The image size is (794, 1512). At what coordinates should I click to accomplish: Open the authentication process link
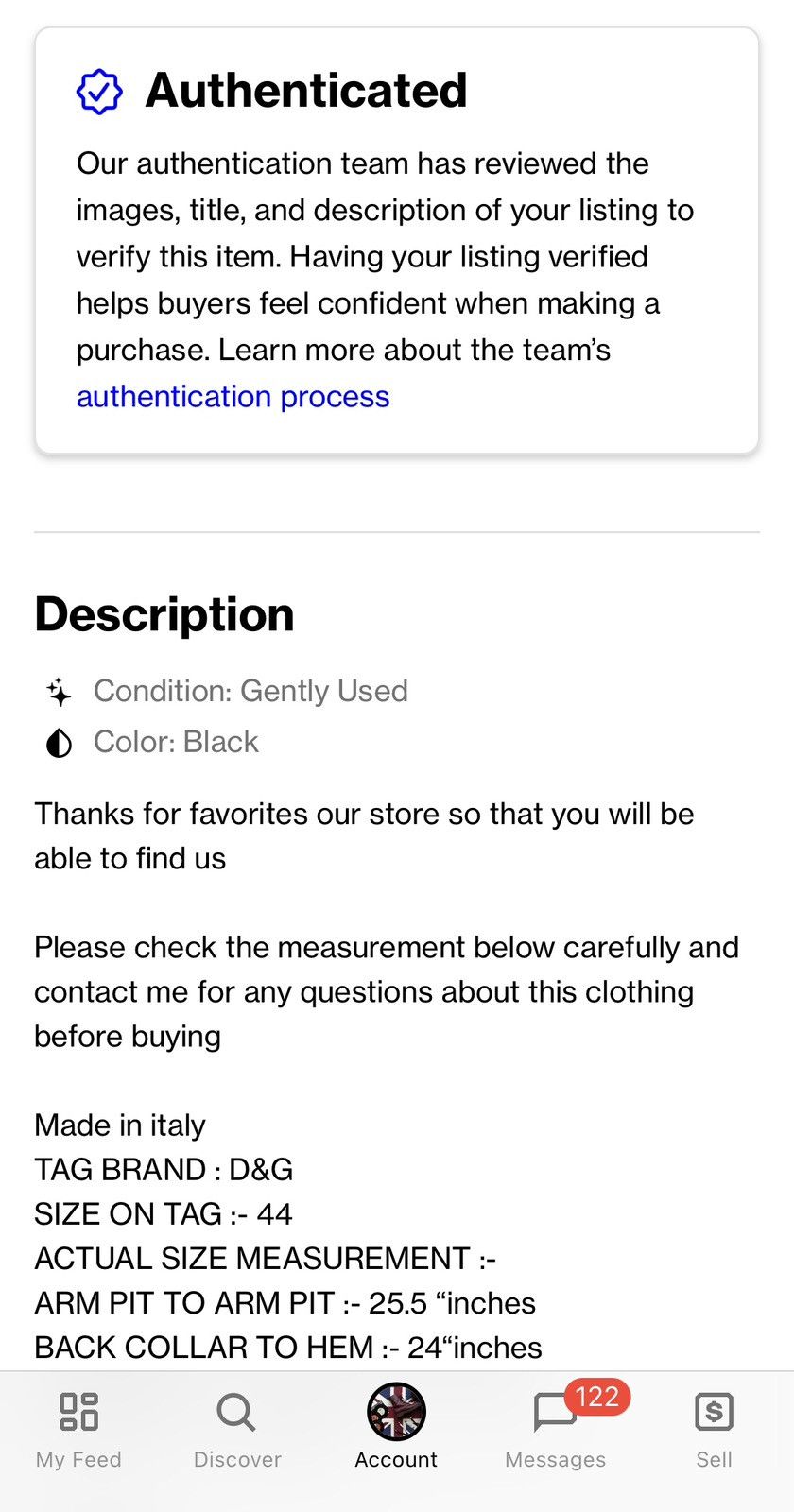pyautogui.click(x=233, y=396)
